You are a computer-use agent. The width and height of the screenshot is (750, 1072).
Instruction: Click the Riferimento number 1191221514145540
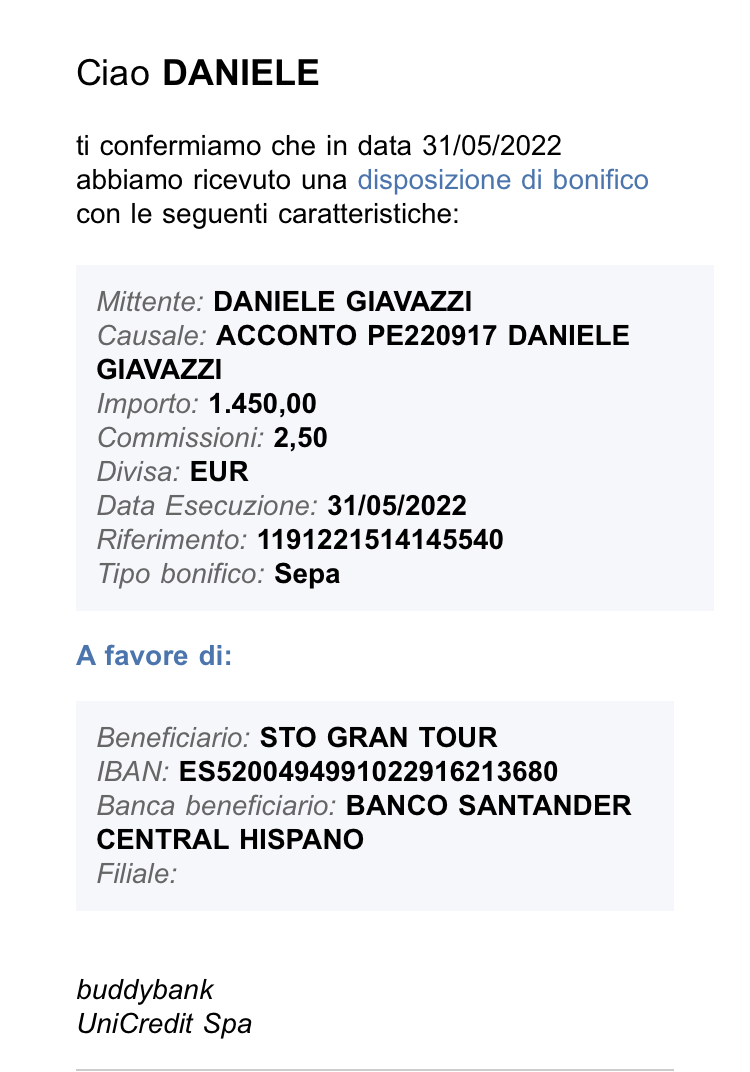pyautogui.click(x=380, y=539)
